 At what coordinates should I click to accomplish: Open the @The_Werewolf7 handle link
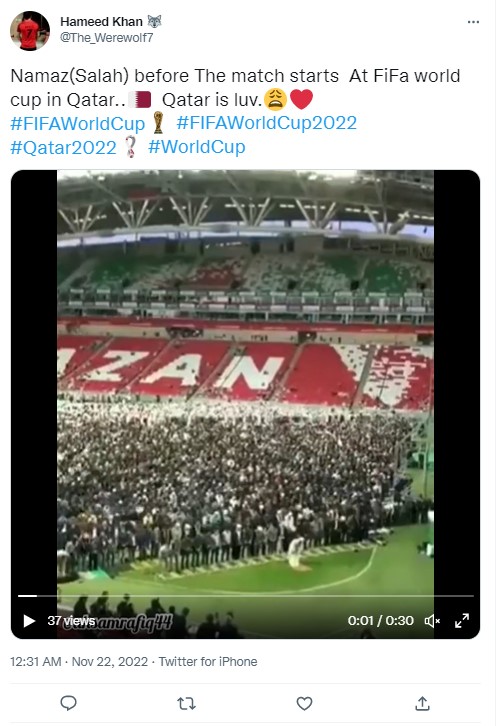107,38
